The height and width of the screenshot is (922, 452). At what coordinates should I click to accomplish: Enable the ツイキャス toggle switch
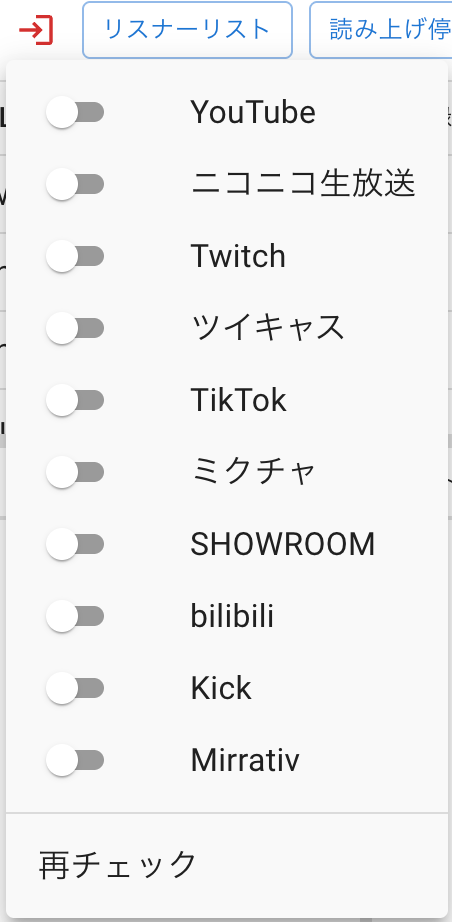75,328
